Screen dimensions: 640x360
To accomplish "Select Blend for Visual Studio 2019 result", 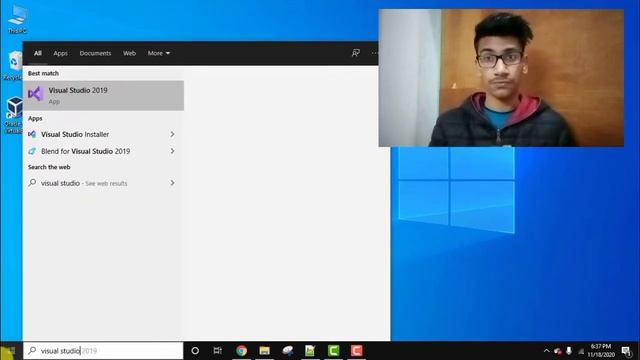I will 103,151.
